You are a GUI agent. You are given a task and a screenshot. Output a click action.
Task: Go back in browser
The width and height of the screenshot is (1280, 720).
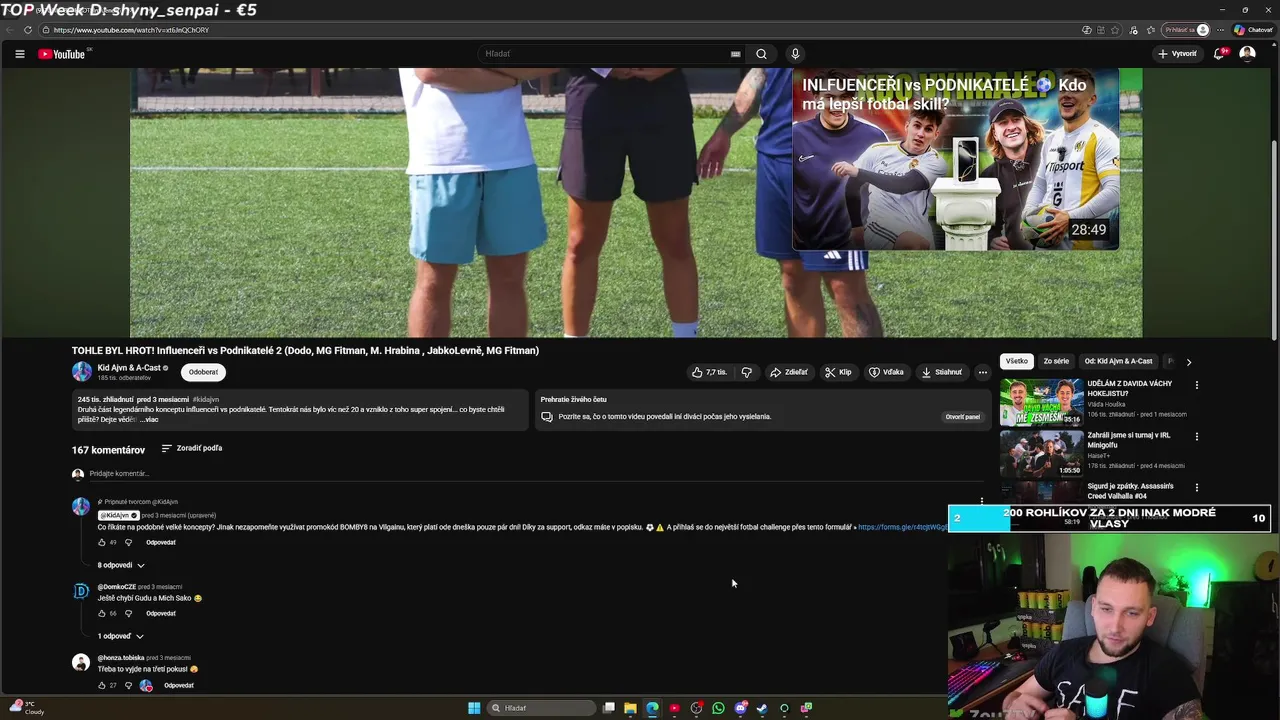10,30
